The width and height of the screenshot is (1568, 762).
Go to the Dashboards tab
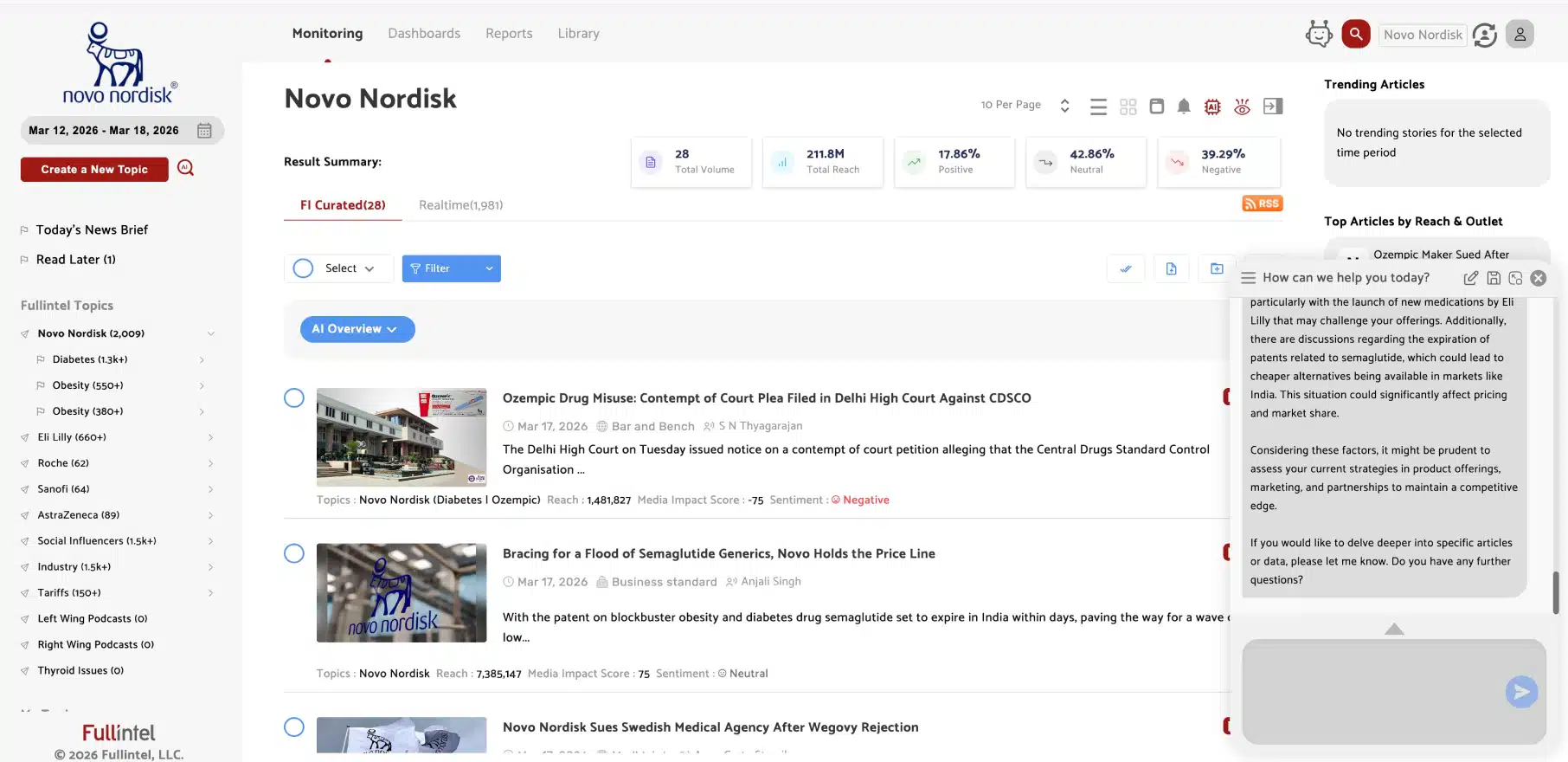pos(424,34)
